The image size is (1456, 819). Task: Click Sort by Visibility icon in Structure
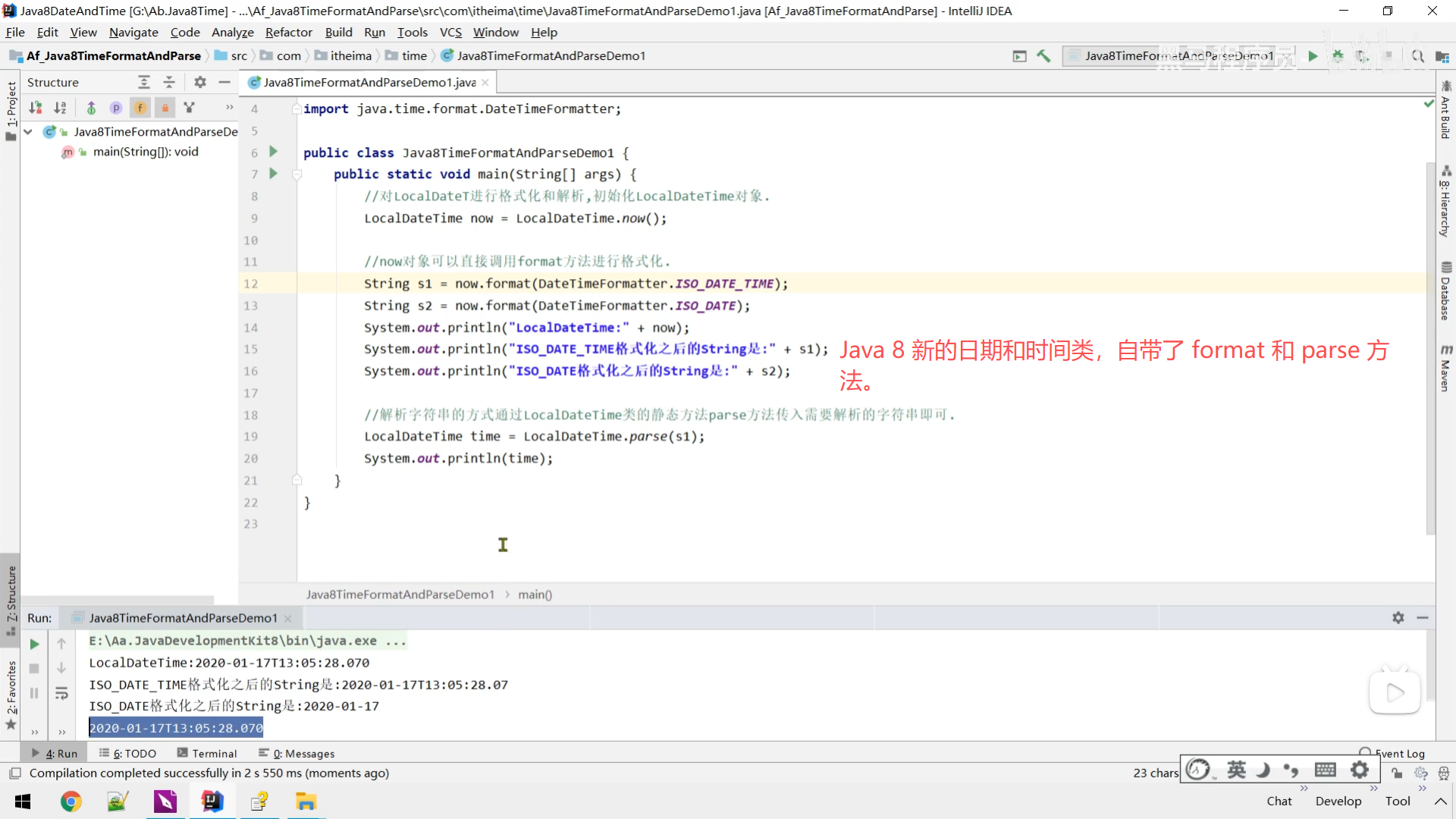click(36, 108)
